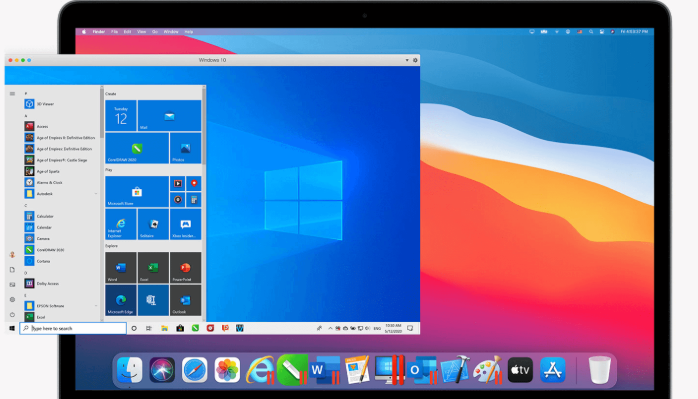This screenshot has width=698, height=399.
Task: Open Parallels window settings gear
Action: point(415,60)
